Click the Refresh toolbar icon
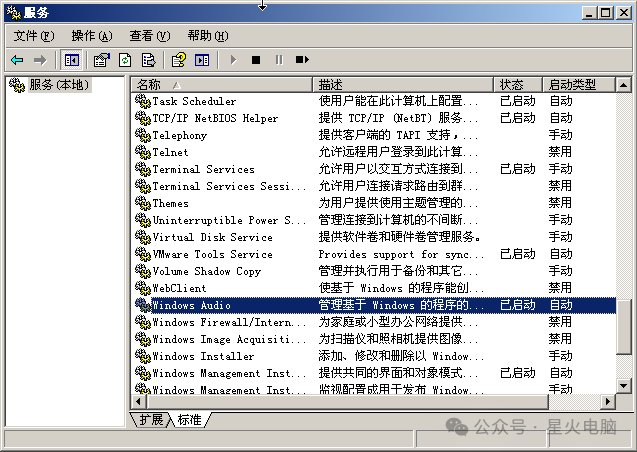Viewport: 637px width, 452px height. pos(126,60)
